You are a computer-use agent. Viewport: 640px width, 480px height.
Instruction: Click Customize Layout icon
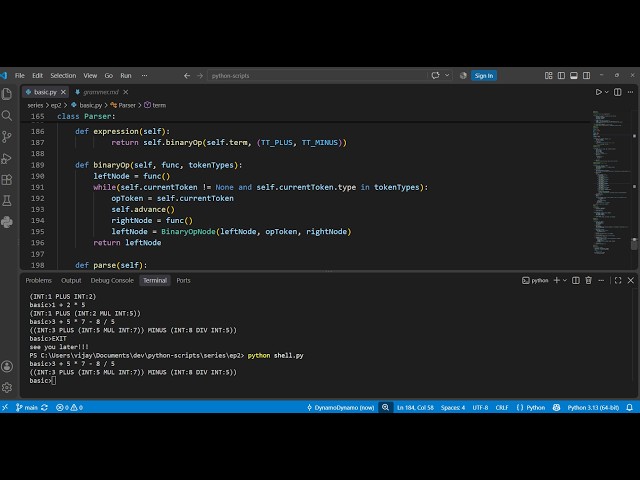tap(549, 76)
